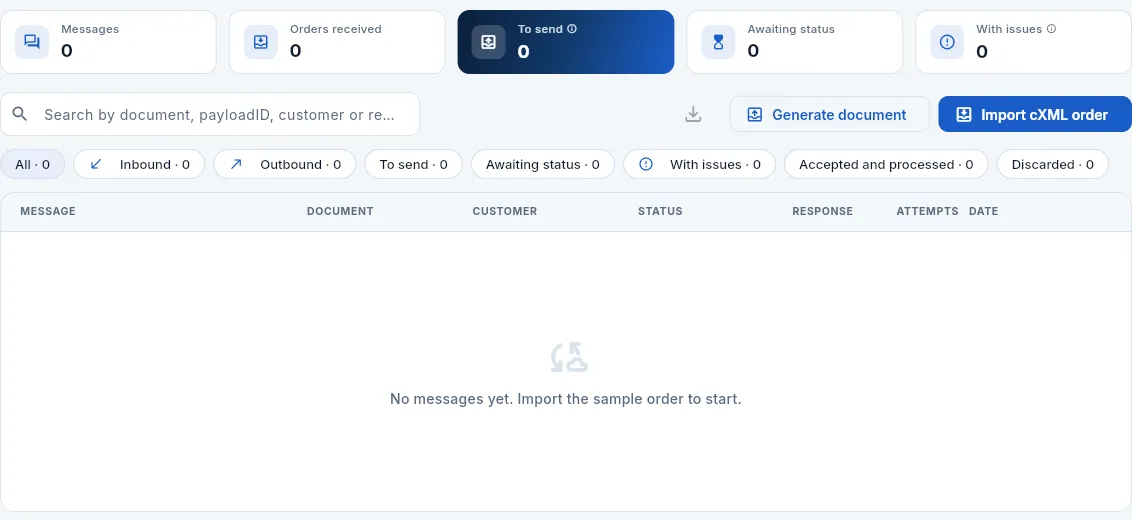Image resolution: width=1132 pixels, height=520 pixels.
Task: Click the Messages card chat icon
Action: (32, 42)
